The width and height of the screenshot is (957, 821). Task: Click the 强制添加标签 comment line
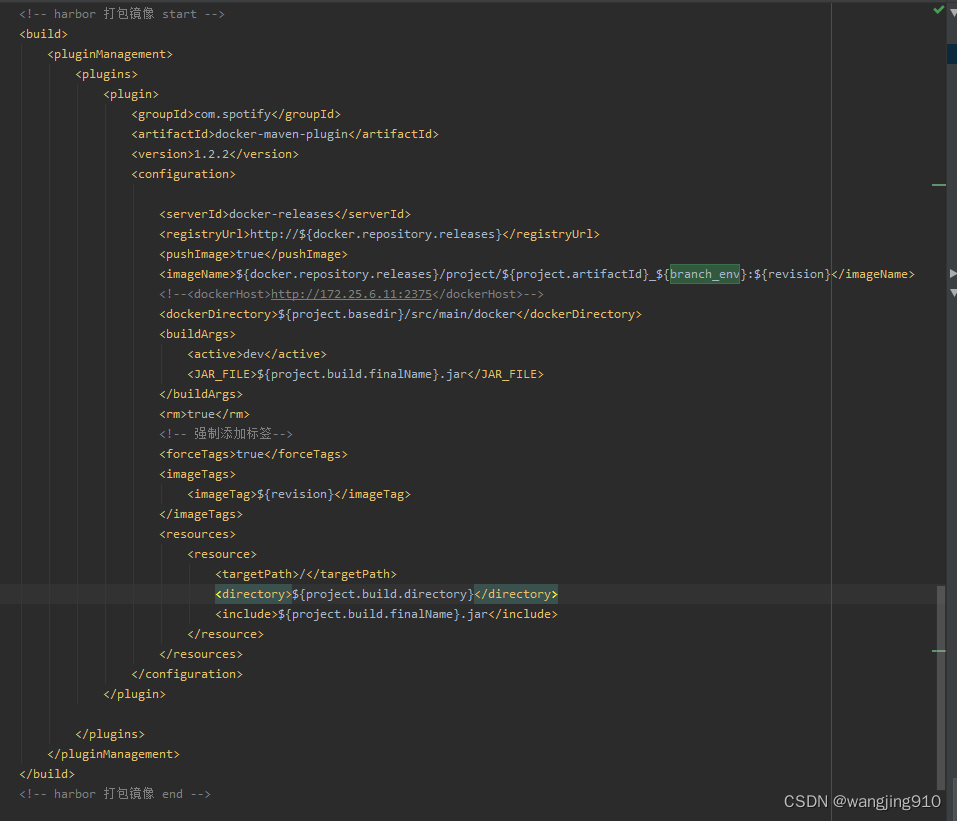[226, 434]
